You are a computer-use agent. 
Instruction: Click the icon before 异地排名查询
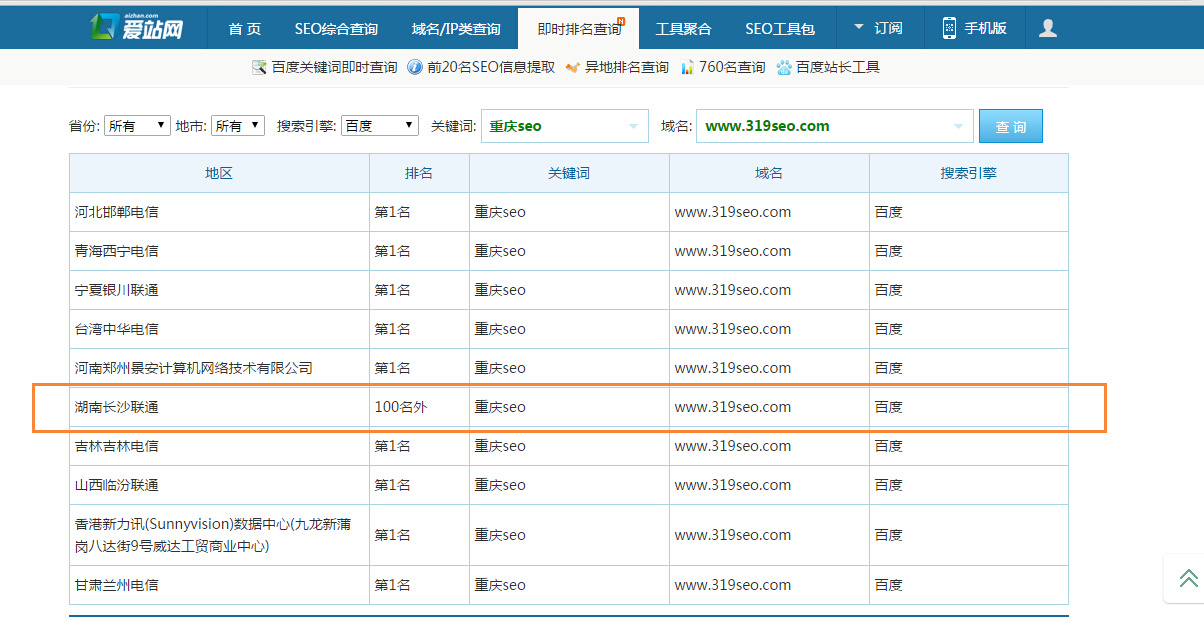click(572, 67)
